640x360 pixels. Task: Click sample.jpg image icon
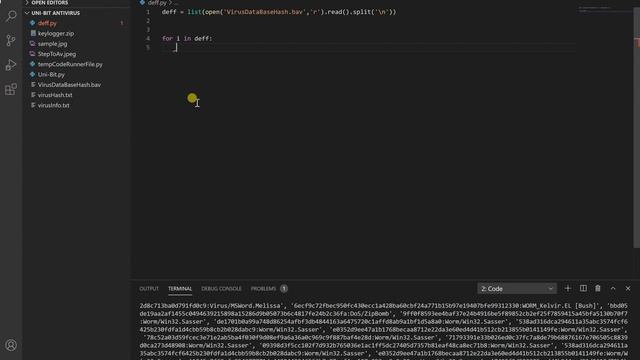[33, 44]
